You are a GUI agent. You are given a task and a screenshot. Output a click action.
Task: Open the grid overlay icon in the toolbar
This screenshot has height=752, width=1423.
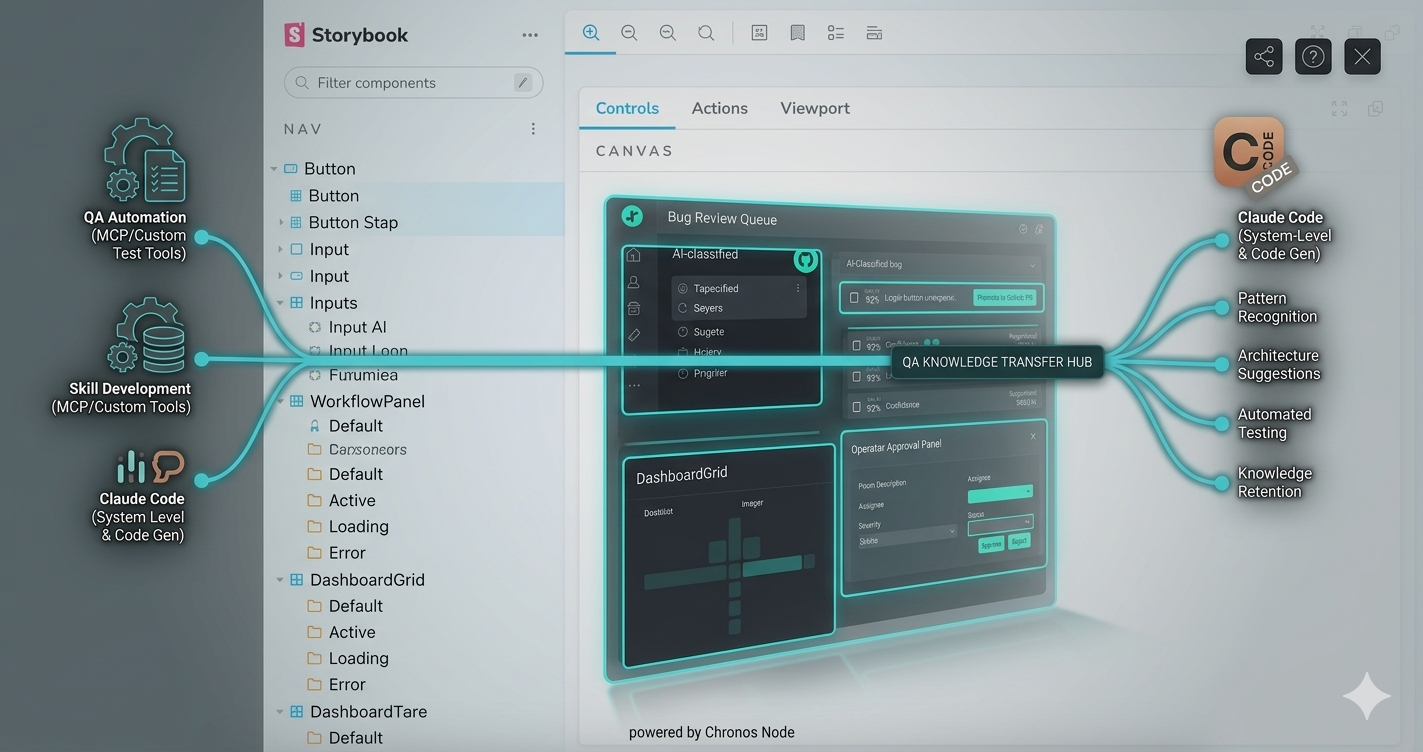click(x=759, y=32)
